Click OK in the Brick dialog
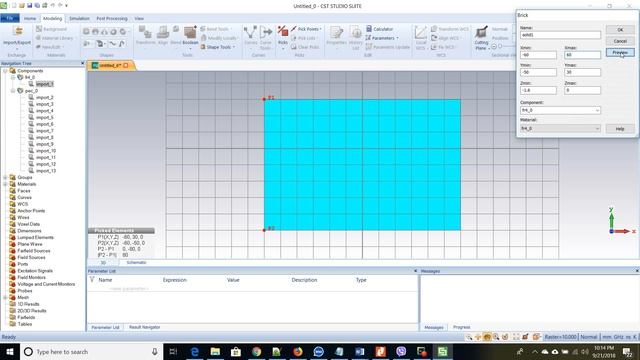 (620, 30)
